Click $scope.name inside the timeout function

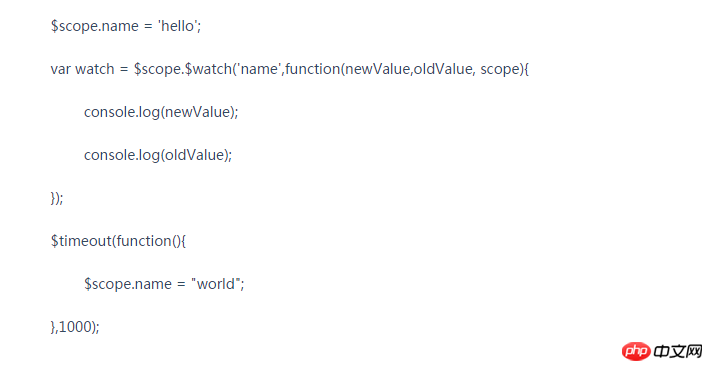[x=128, y=284]
